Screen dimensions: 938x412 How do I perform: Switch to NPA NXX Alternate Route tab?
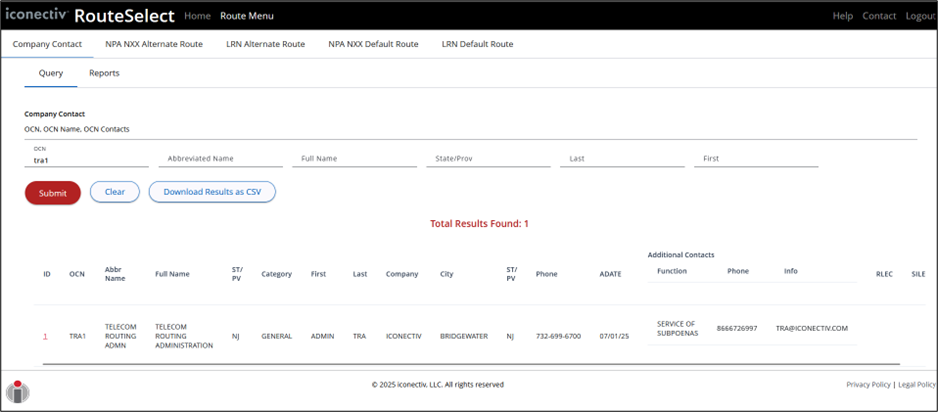tap(154, 44)
